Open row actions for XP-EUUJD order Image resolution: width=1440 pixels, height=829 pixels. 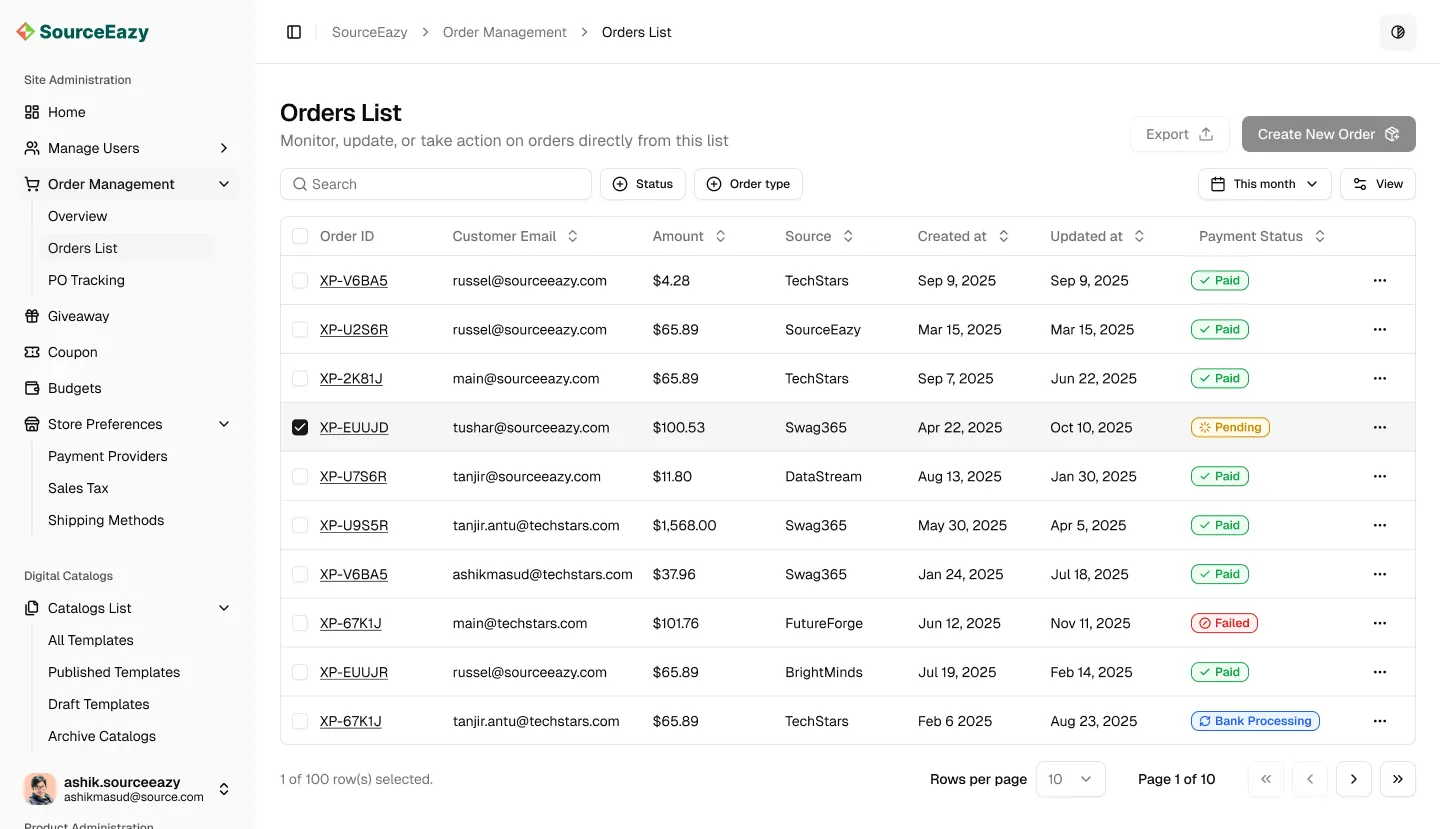[1380, 428]
